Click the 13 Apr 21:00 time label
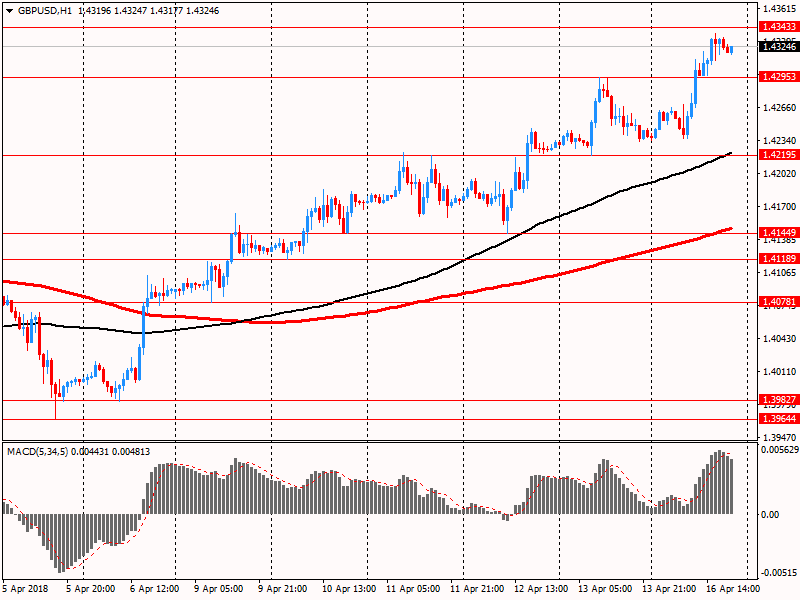Viewport: 800px width, 600px height. [x=669, y=589]
